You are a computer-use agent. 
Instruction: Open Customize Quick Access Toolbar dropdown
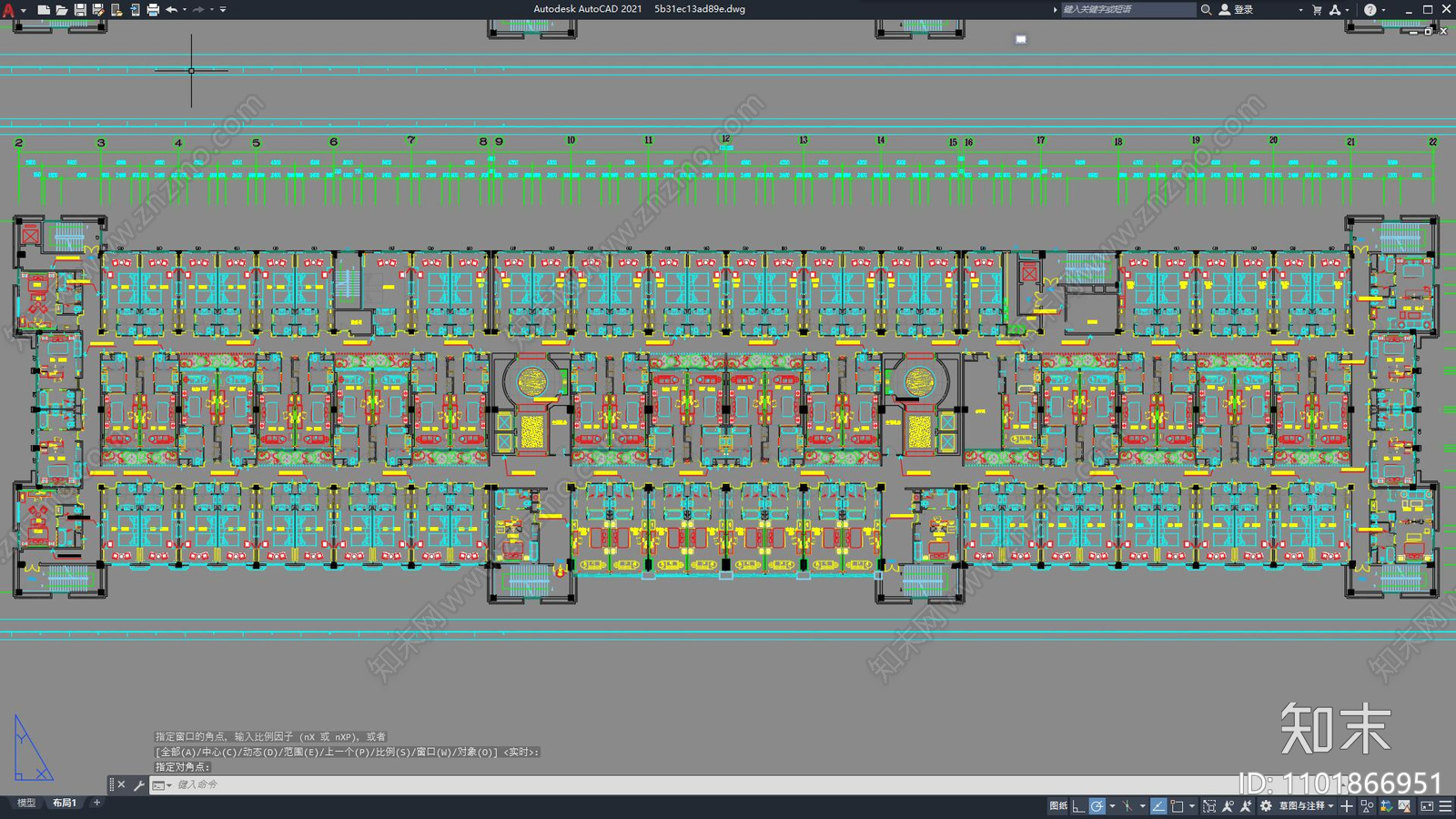[x=223, y=9]
